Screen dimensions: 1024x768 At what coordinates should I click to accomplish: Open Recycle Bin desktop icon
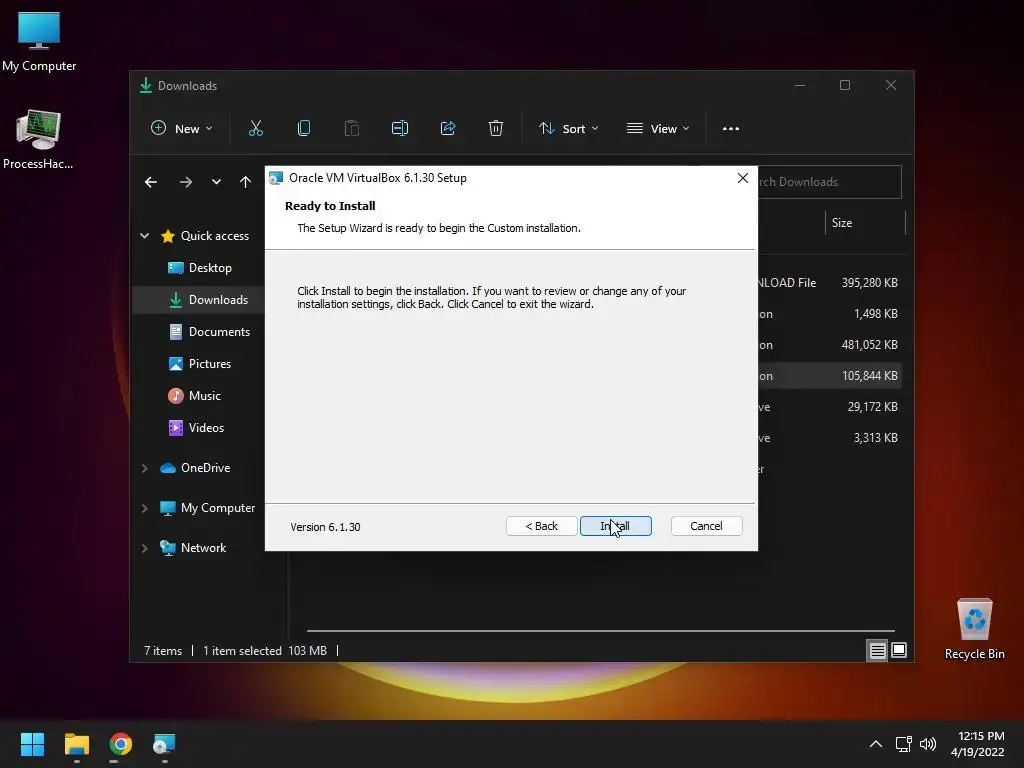click(974, 629)
